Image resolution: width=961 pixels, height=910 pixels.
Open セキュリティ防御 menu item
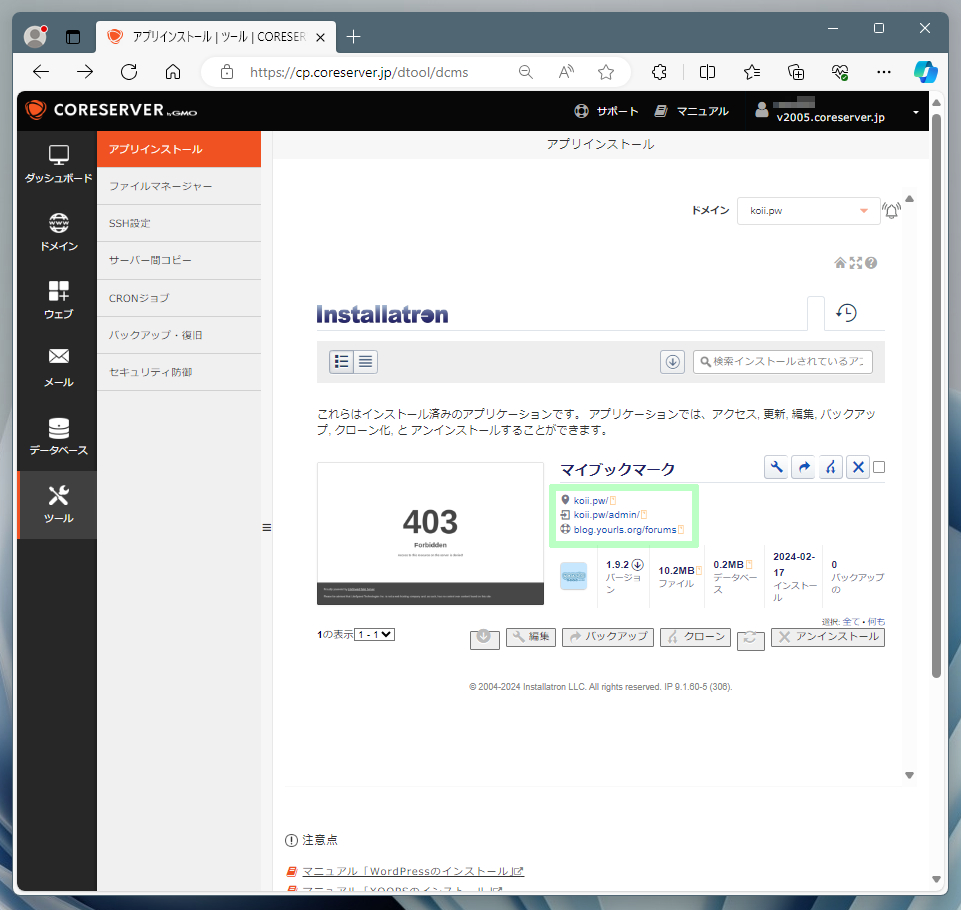click(179, 372)
